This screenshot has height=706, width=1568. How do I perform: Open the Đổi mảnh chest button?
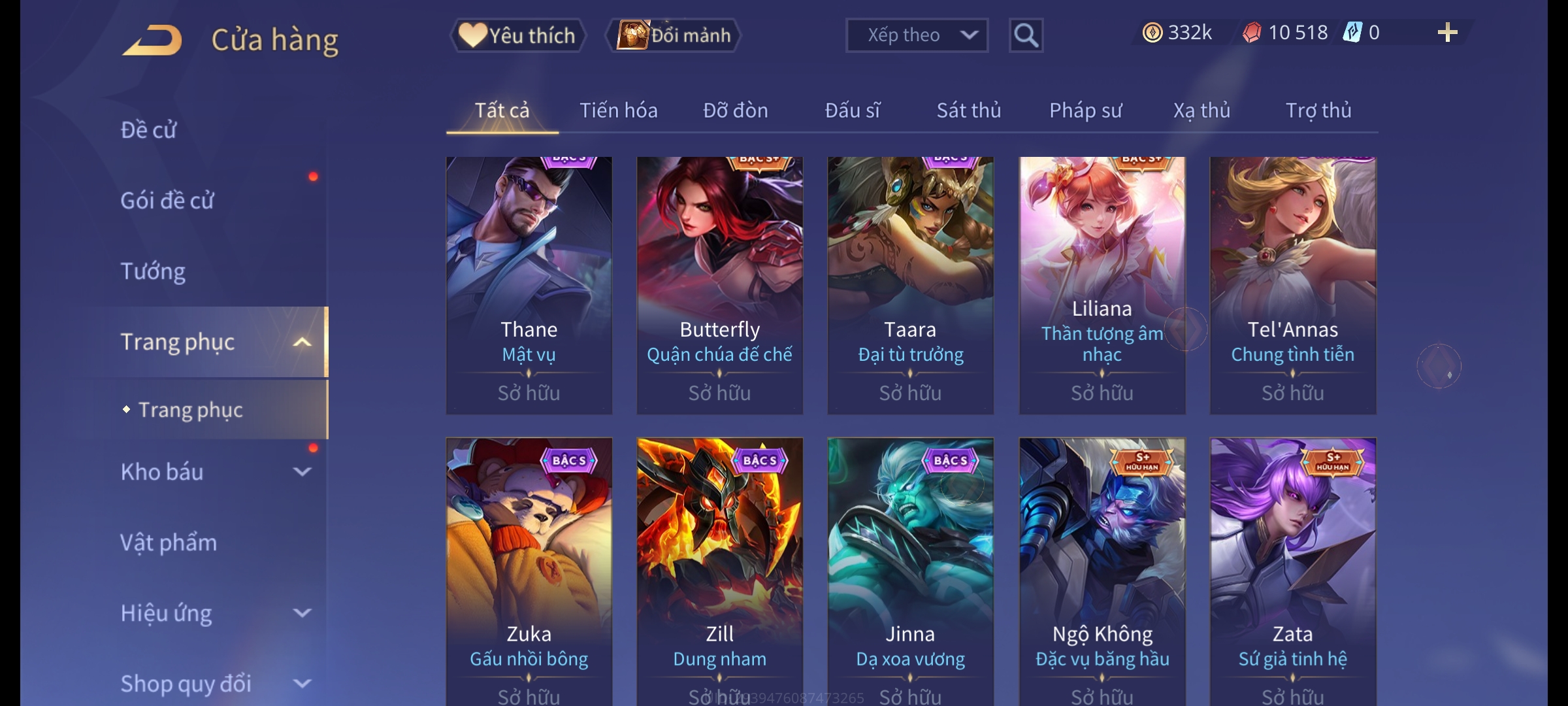(x=673, y=35)
